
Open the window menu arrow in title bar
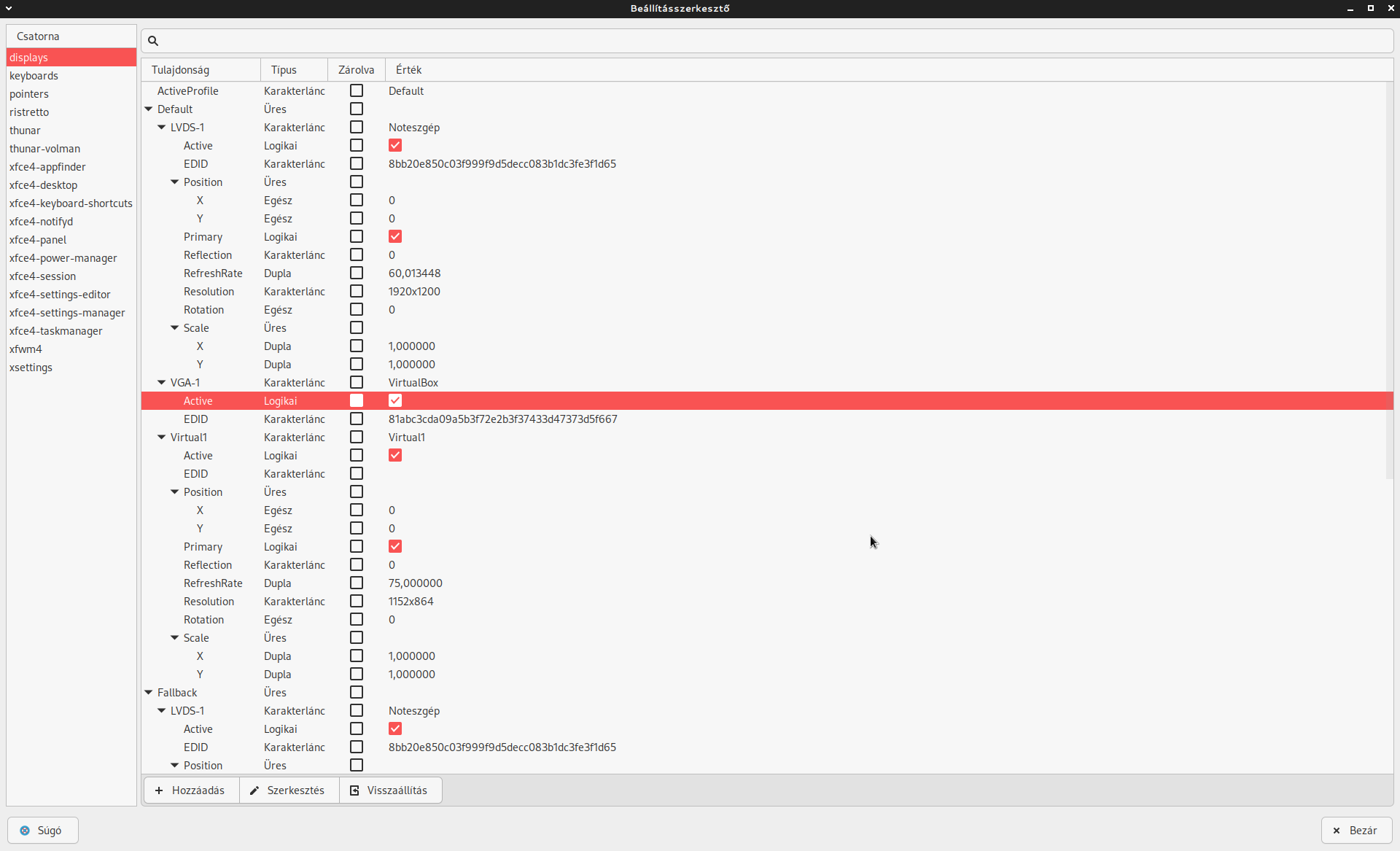(9, 8)
